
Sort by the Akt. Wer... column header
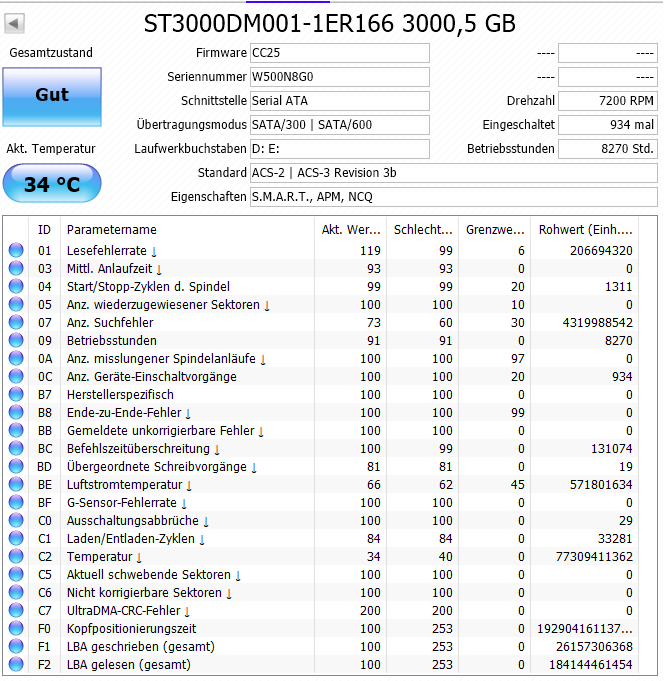[x=351, y=230]
